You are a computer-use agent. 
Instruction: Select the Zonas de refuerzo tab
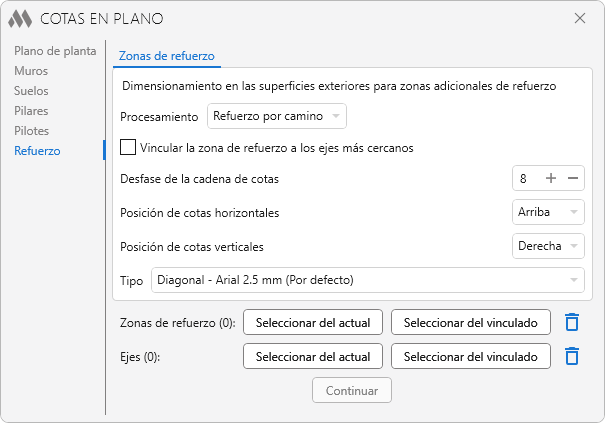(x=167, y=56)
